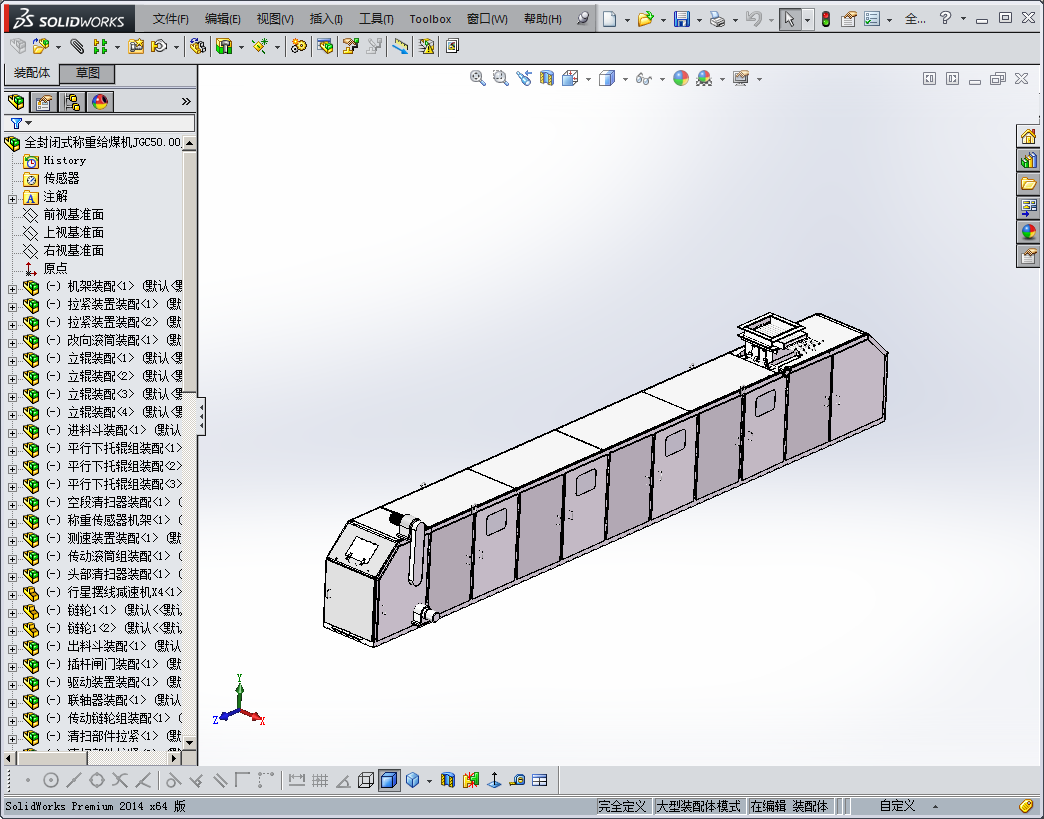Screen dimensions: 1044x819
Task: Click the Rebuild traffic light icon
Action: click(826, 19)
